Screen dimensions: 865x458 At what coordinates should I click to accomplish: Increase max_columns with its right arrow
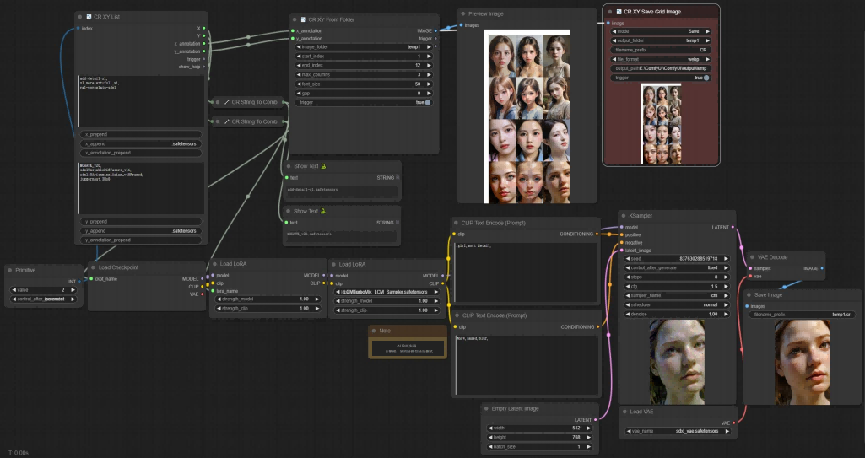[429, 74]
